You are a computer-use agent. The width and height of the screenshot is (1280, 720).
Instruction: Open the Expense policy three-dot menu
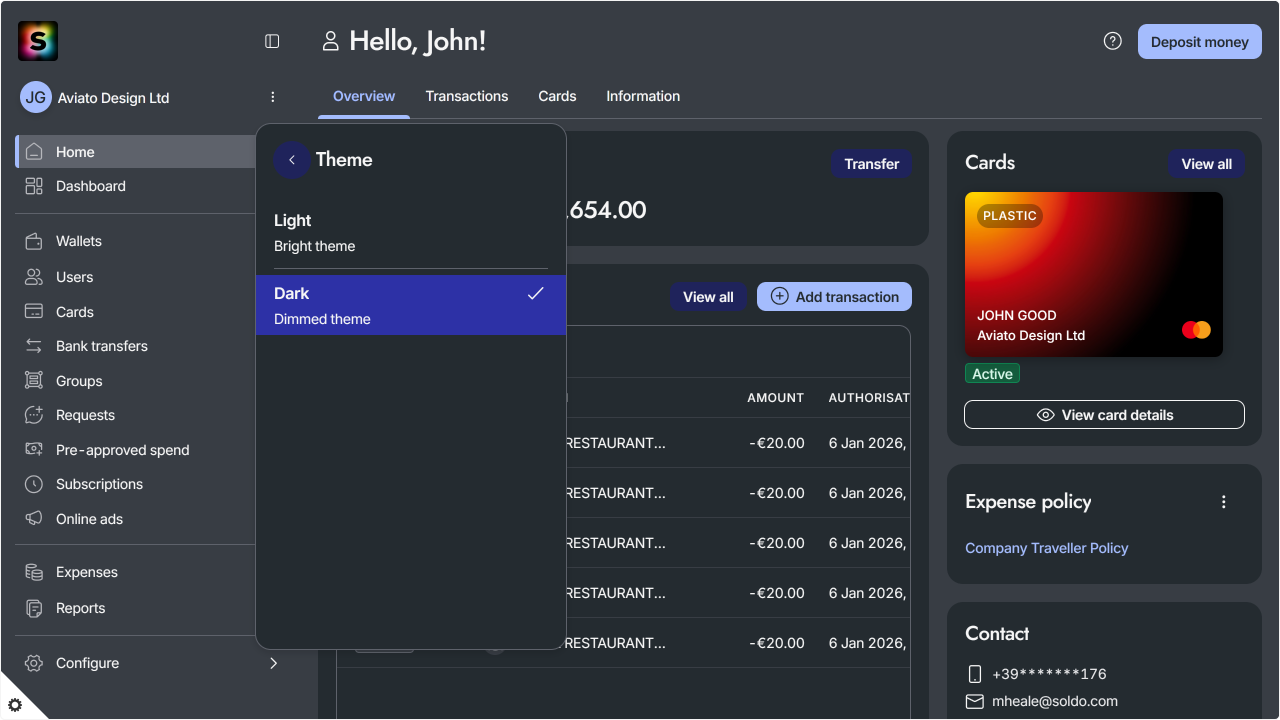pos(1223,502)
